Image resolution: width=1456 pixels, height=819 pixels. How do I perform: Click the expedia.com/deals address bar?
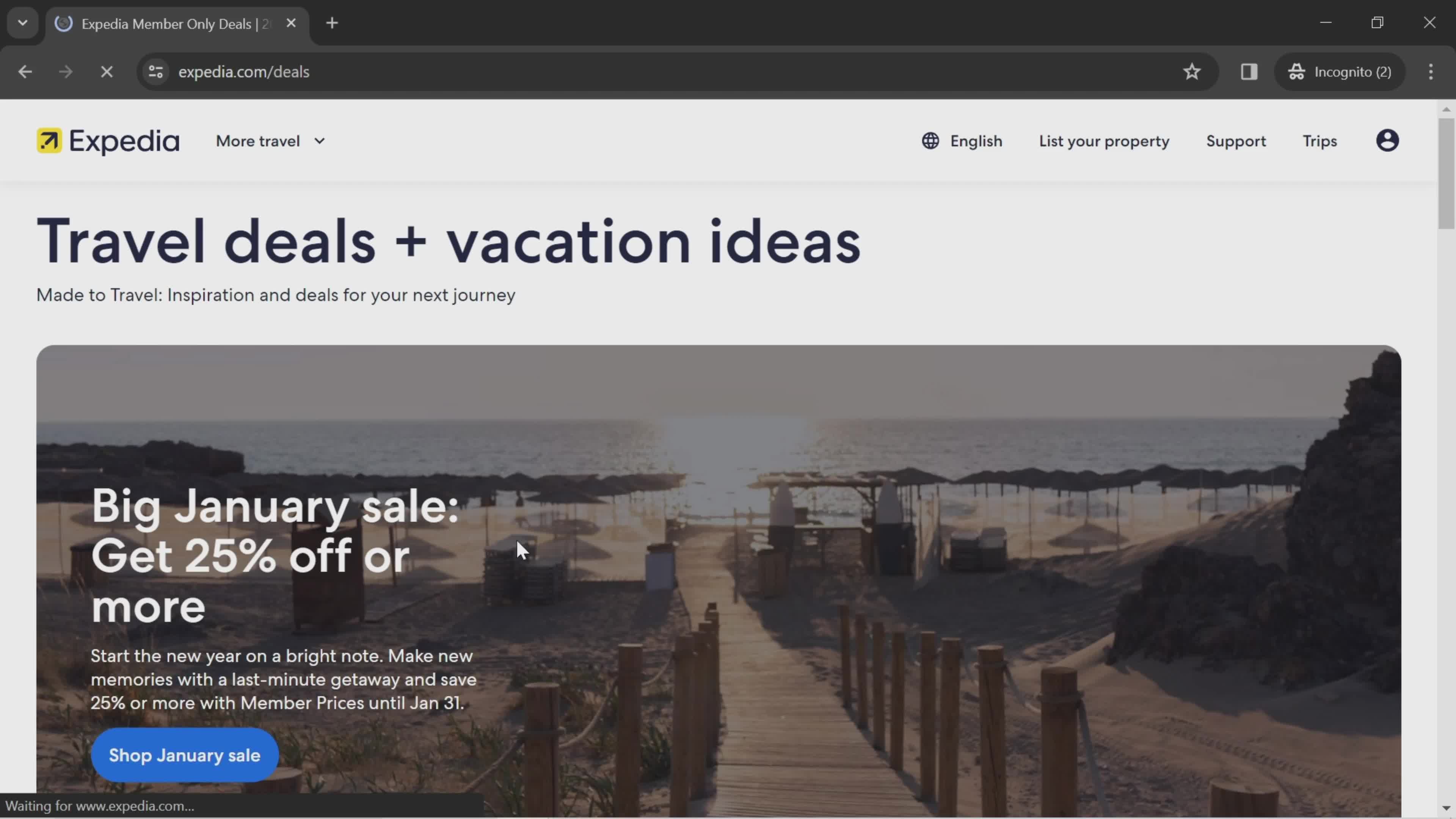tap(244, 71)
